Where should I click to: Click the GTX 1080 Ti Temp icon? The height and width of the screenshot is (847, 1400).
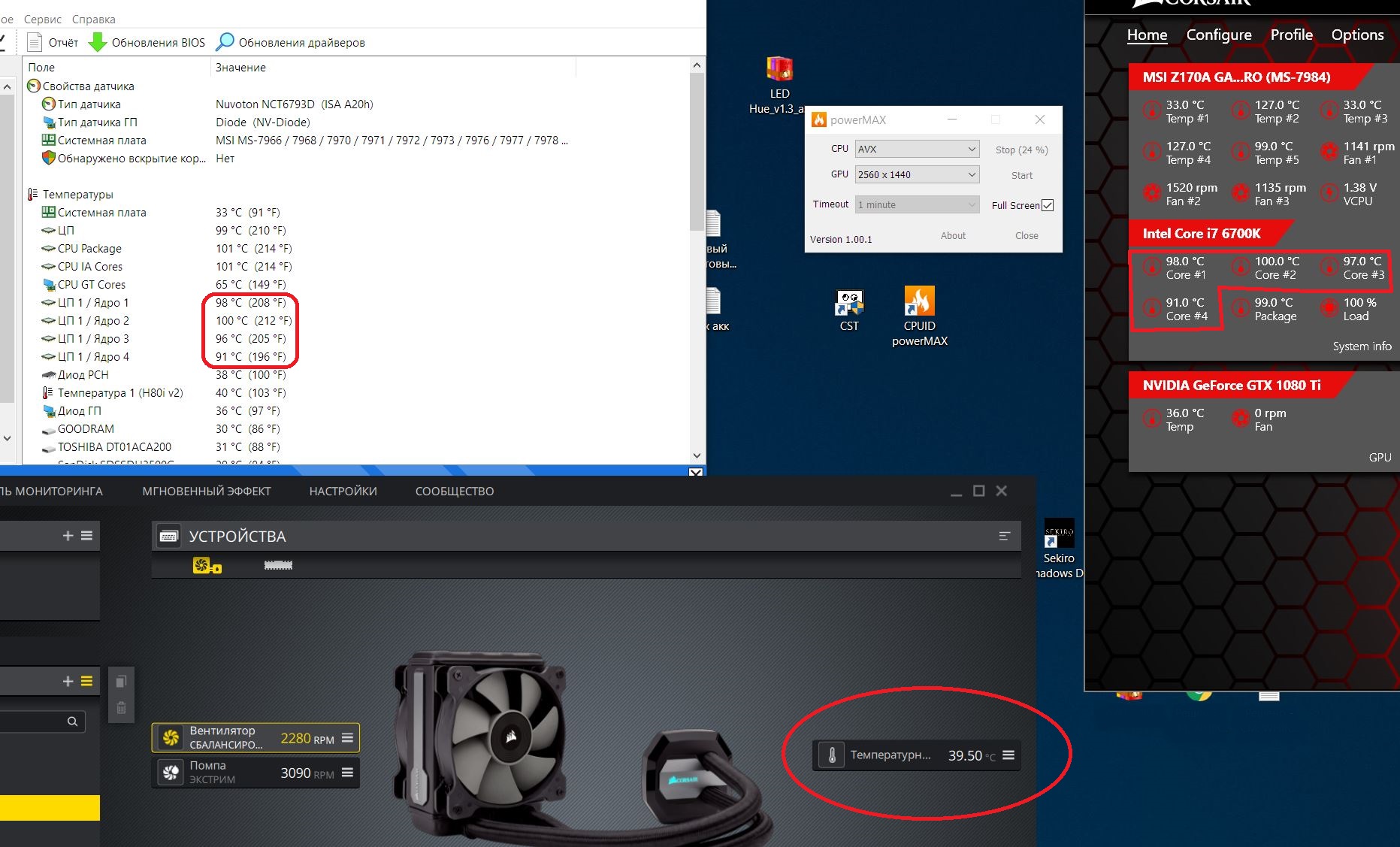coord(1152,419)
